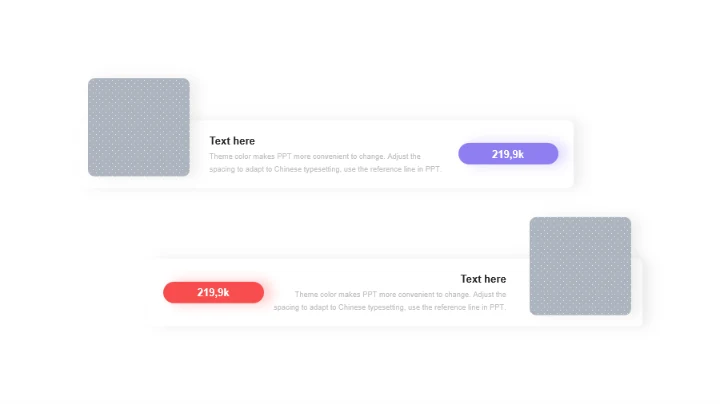Click second description line in the upper card
Image resolution: width=720 pixels, height=404 pixels.
coord(325,170)
